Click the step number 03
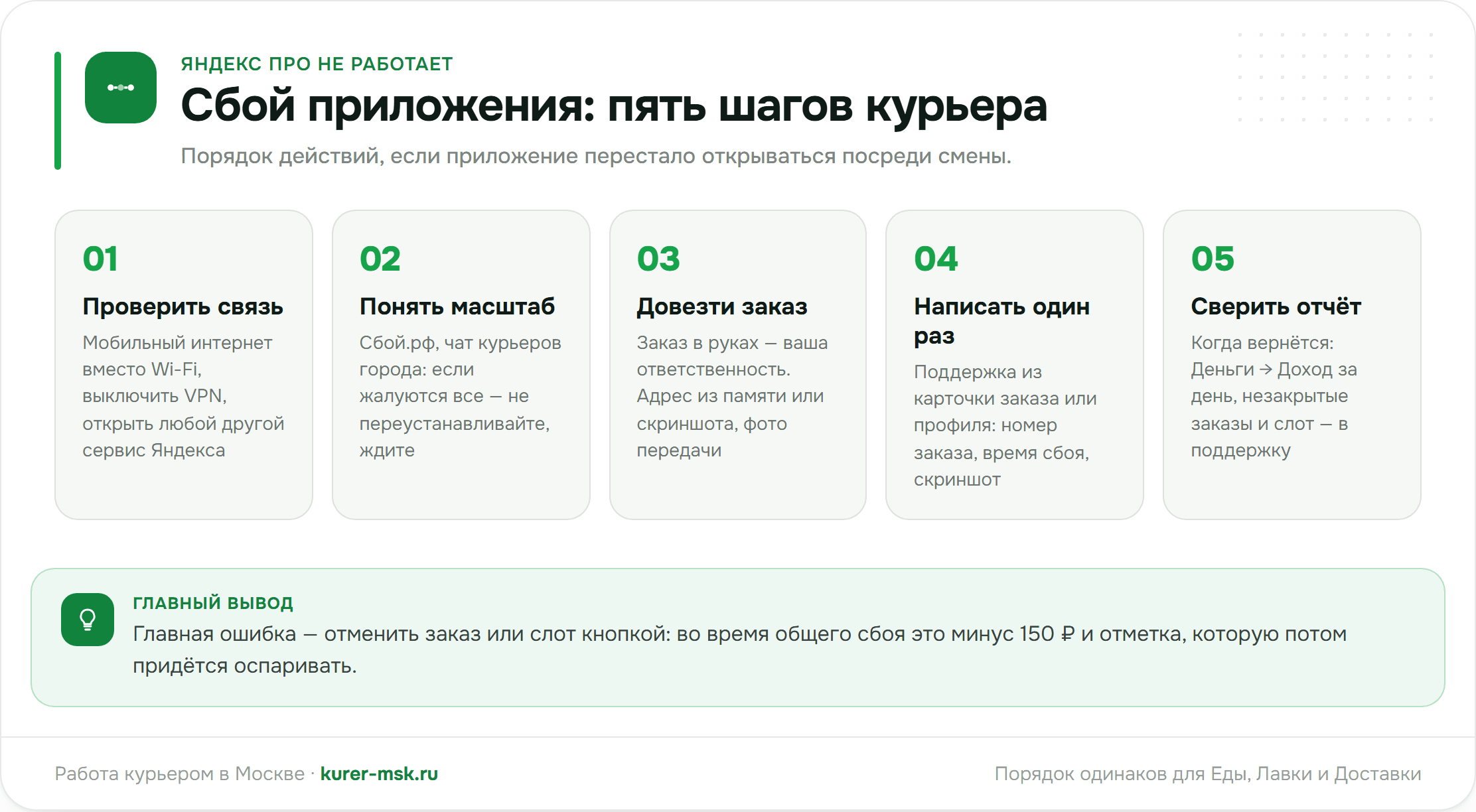Viewport: 1476px width, 812px height. [x=658, y=259]
